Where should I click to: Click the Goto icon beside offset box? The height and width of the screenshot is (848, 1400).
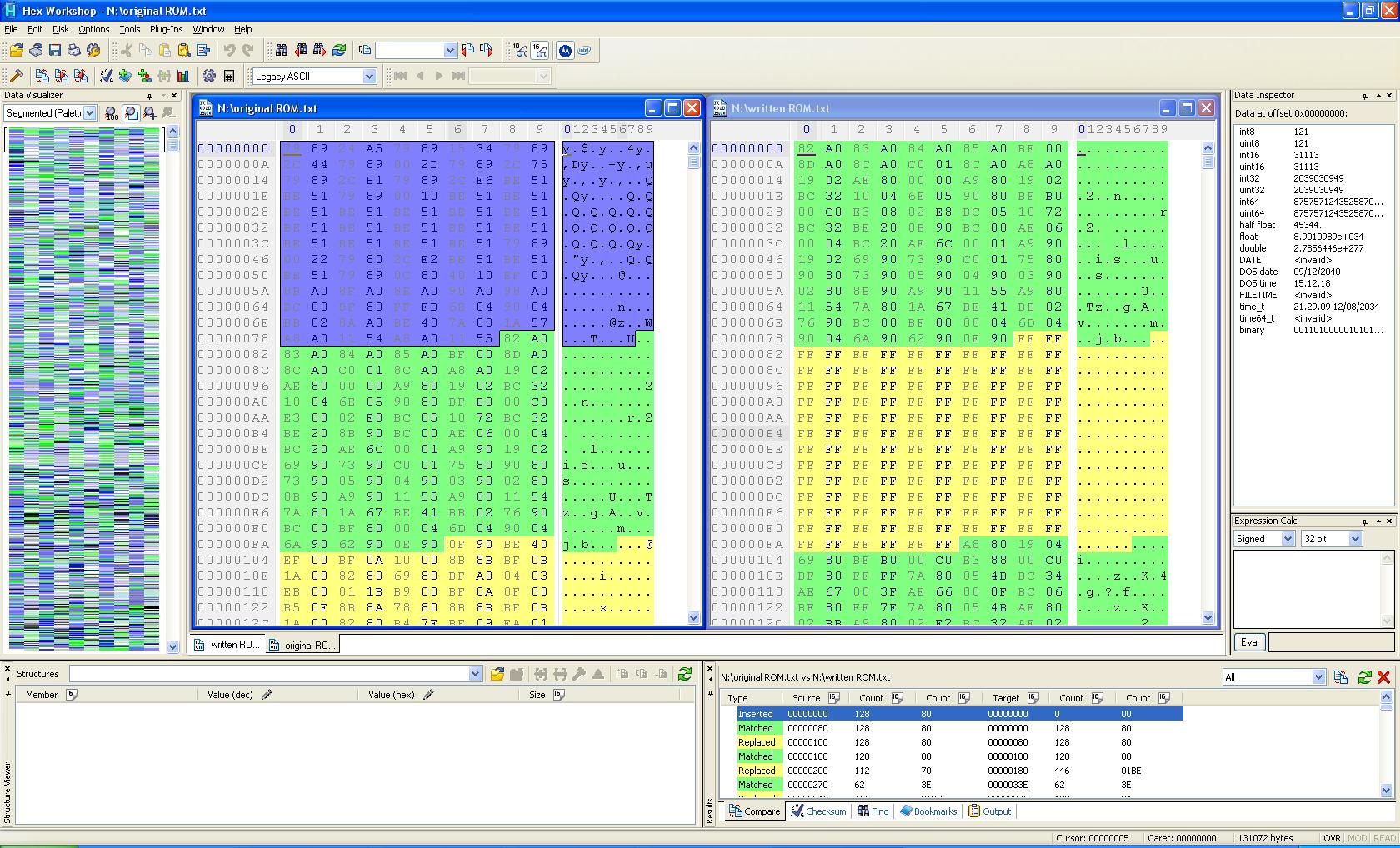point(365,51)
